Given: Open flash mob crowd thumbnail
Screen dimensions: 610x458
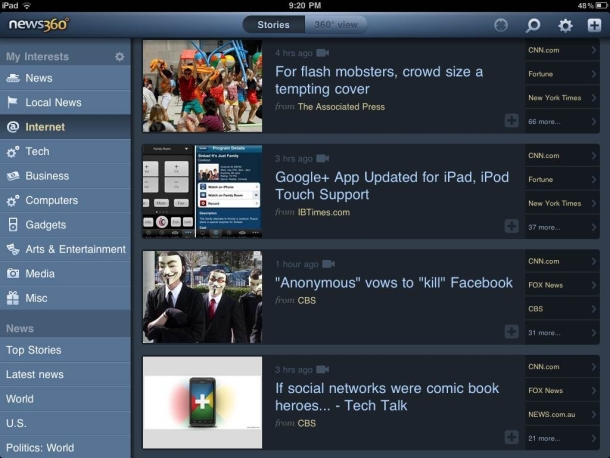Looking at the screenshot, I should click(202, 86).
